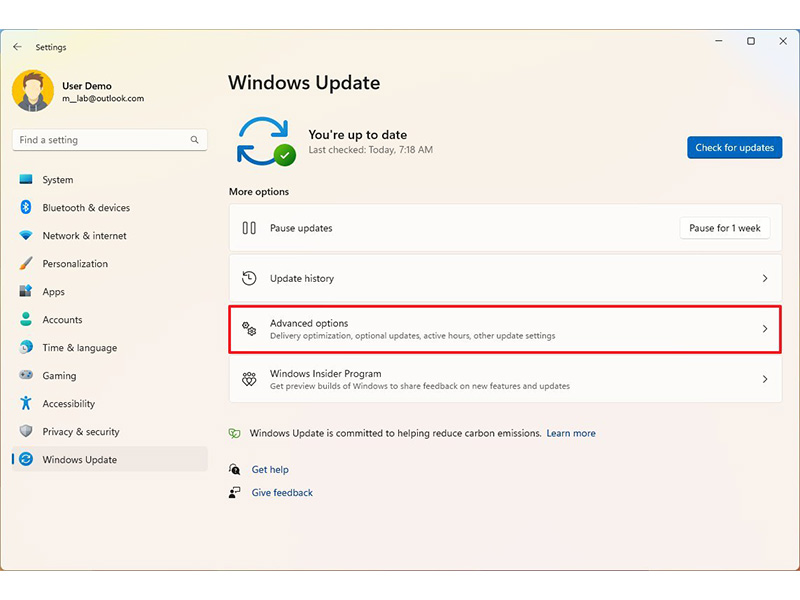The height and width of the screenshot is (600, 800).
Task: Expand Update history chevron
Action: (x=765, y=278)
